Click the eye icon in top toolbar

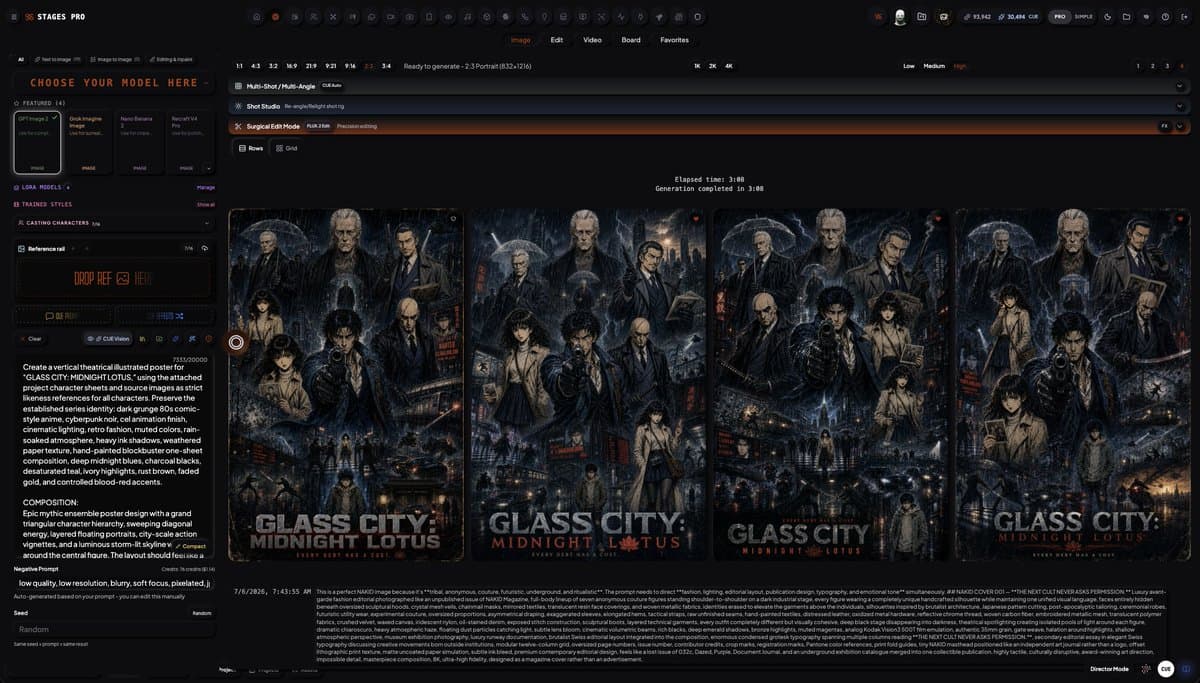pyautogui.click(x=448, y=17)
